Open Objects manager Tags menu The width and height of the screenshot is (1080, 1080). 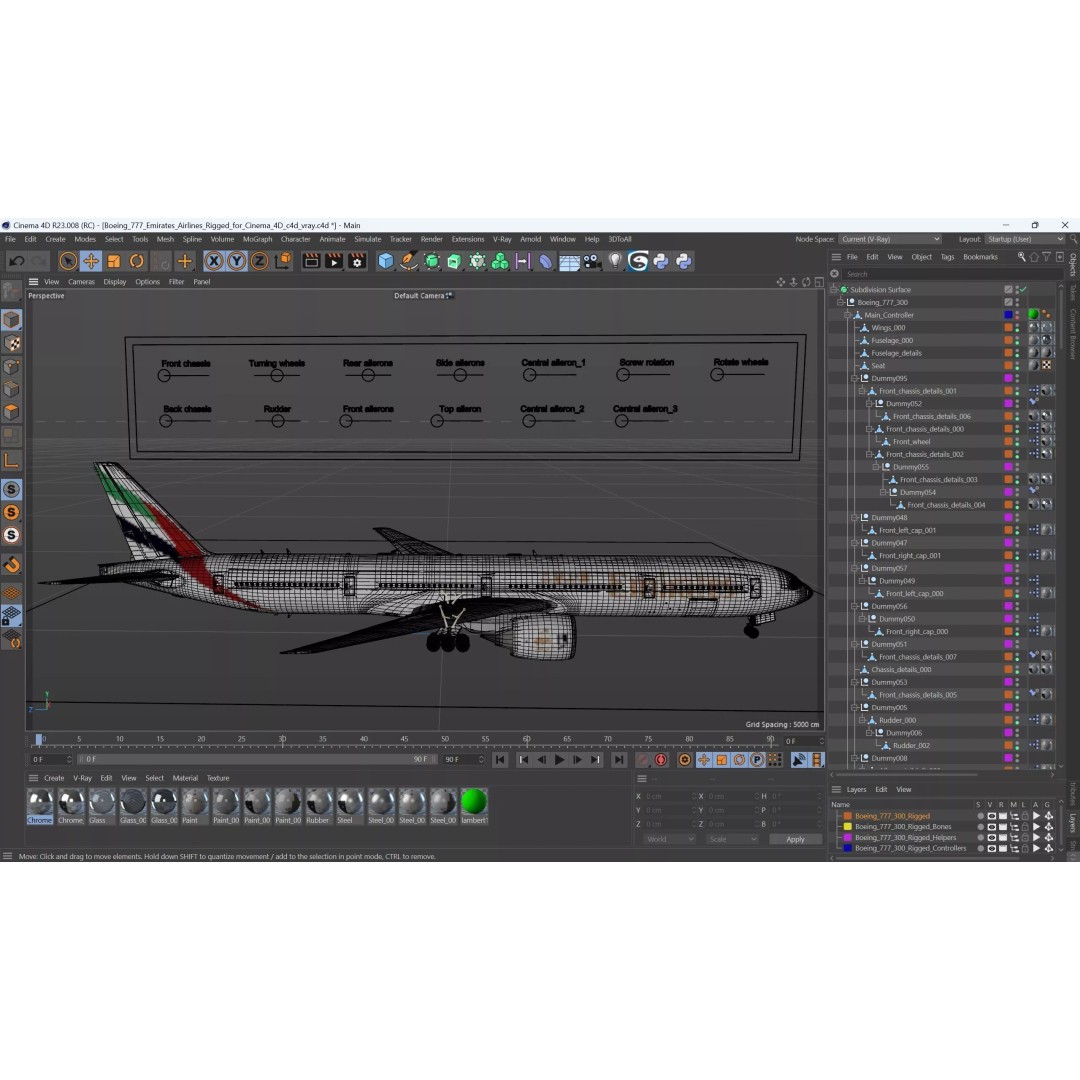pos(947,257)
